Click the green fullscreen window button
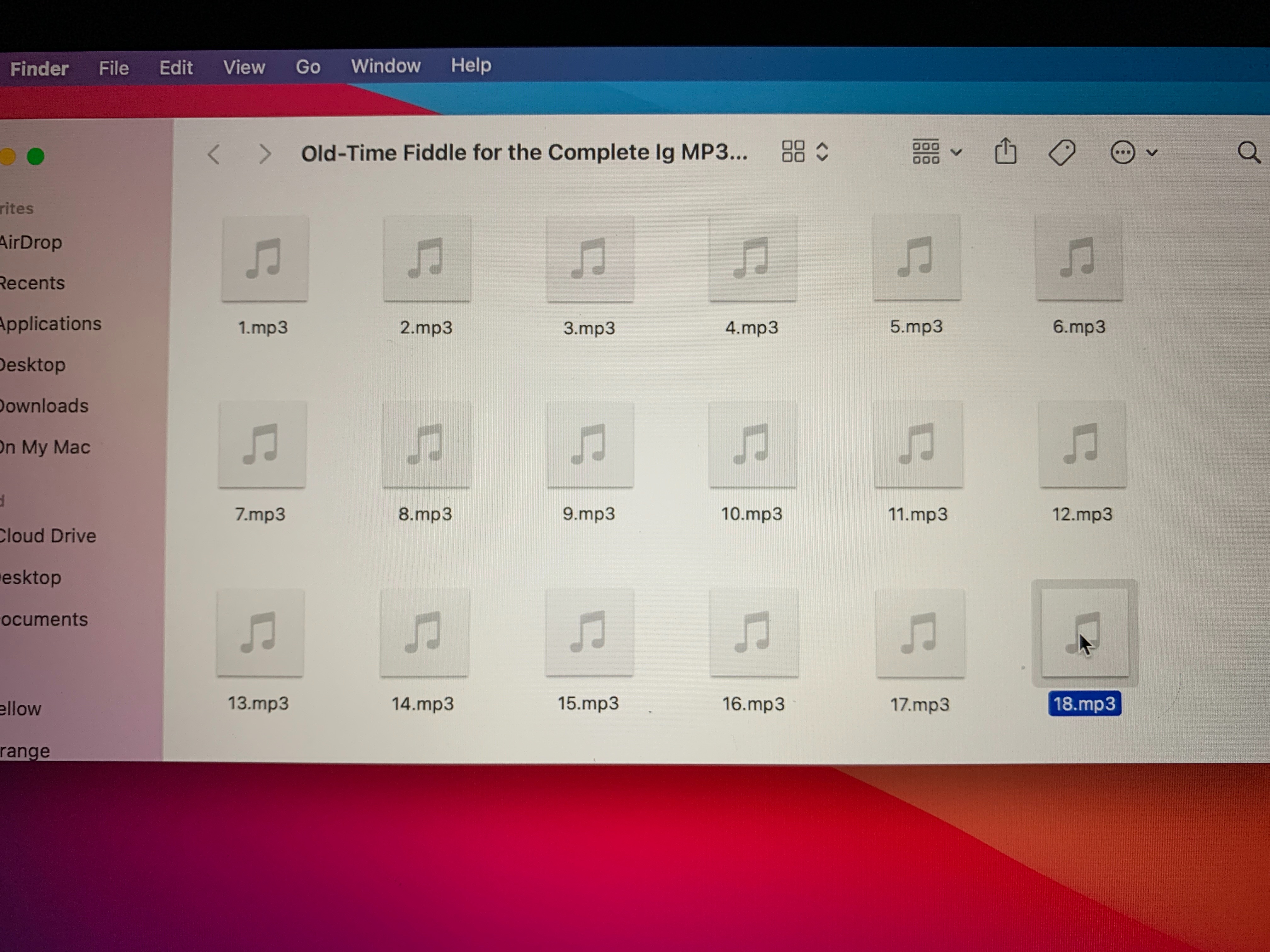 point(36,156)
